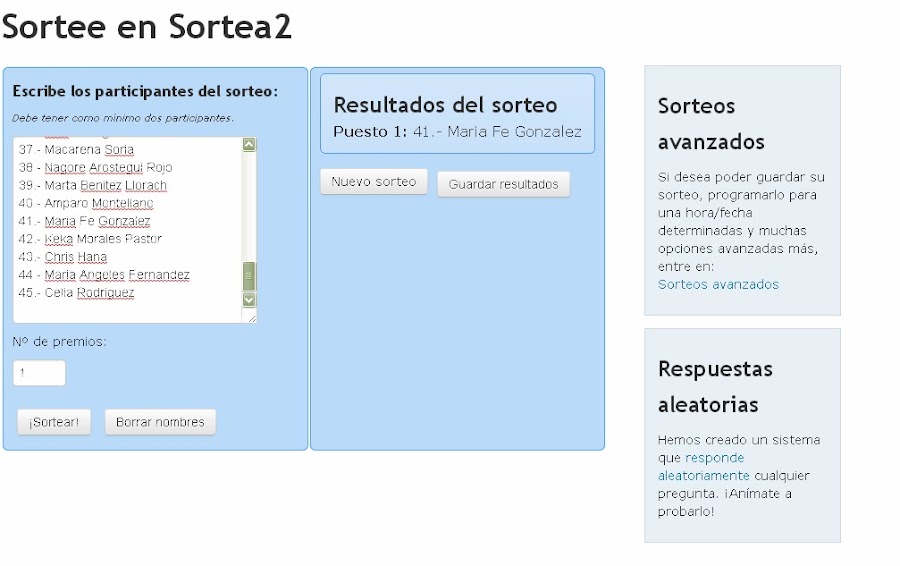Screen dimensions: 900x566
Task: Click the 'Resultados del sorteo' heading
Action: click(445, 105)
